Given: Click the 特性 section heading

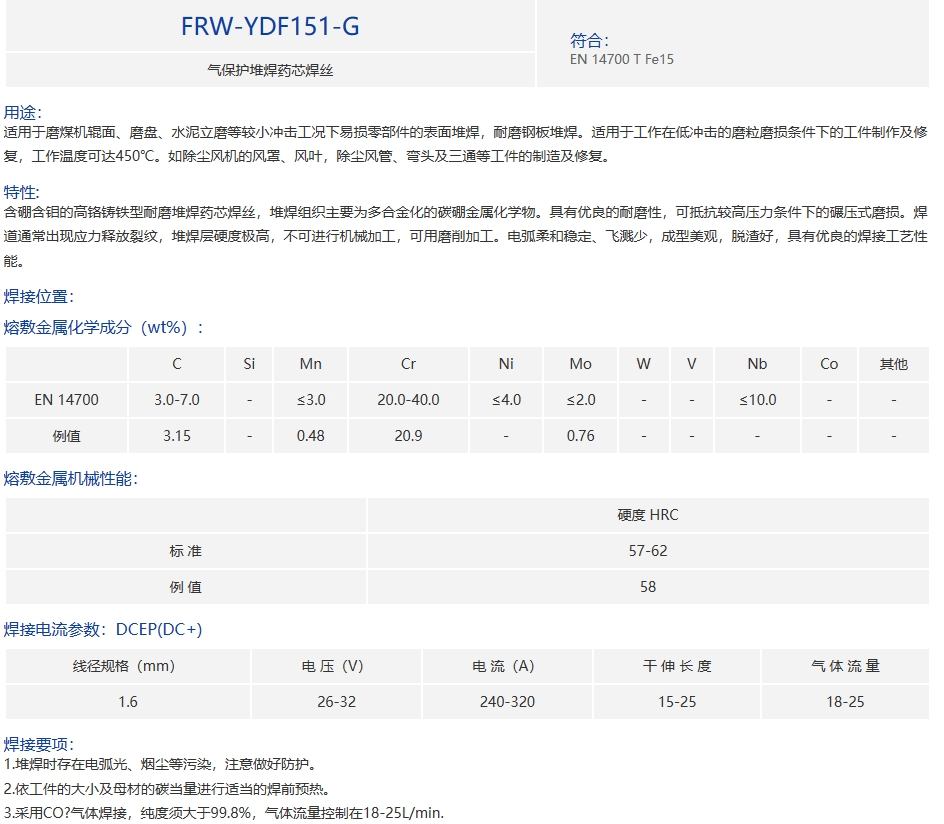Looking at the screenshot, I should [x=23, y=192].
